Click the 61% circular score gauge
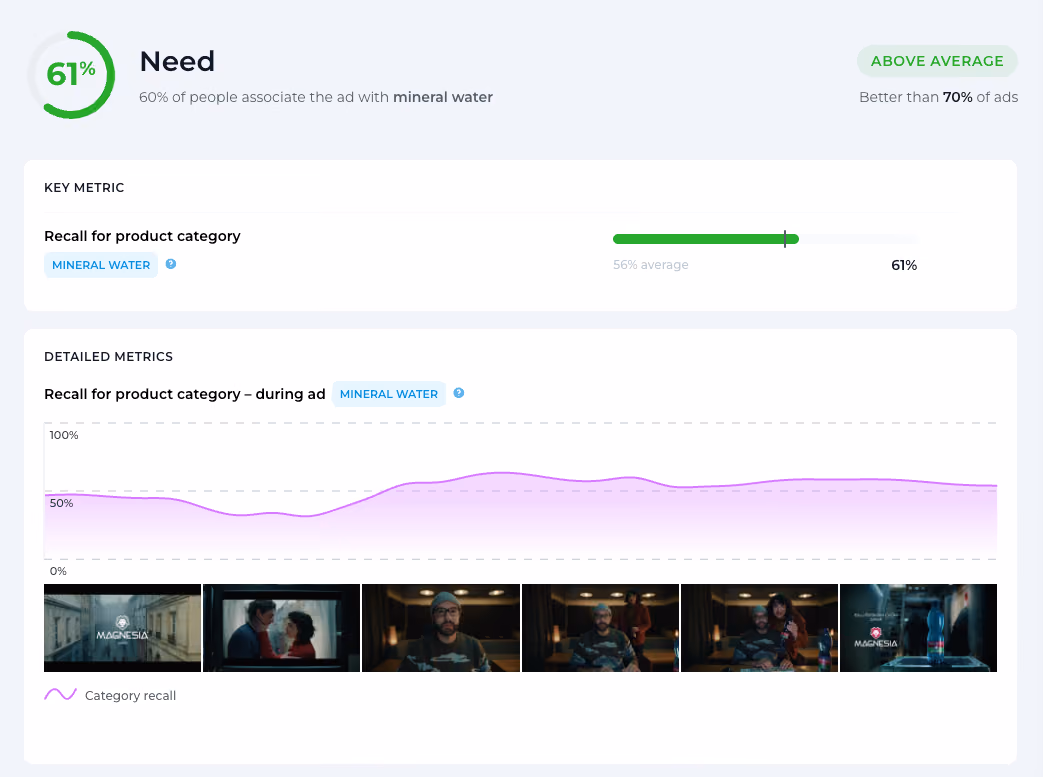Screen dimensions: 1043x777 [71, 75]
